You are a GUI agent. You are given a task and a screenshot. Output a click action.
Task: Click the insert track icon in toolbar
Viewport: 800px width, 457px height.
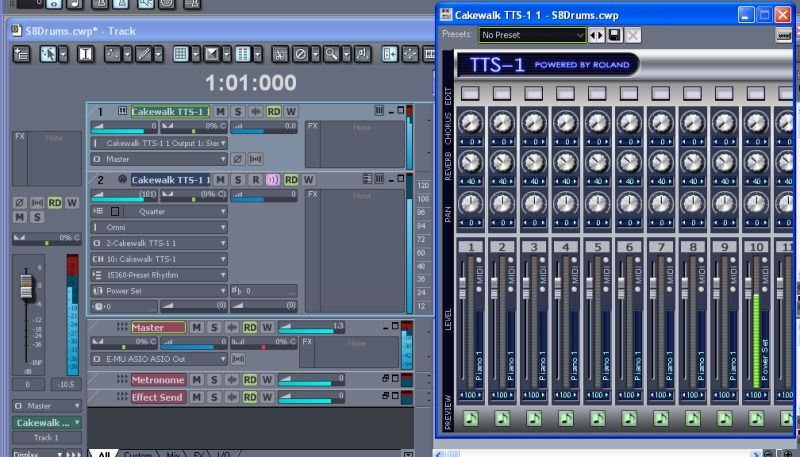coord(21,53)
